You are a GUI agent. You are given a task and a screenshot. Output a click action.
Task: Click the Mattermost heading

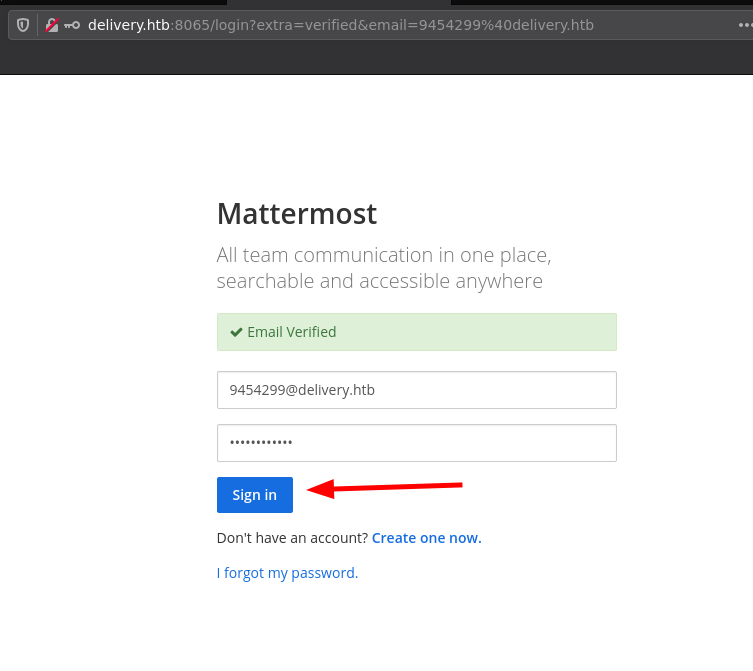tap(296, 213)
